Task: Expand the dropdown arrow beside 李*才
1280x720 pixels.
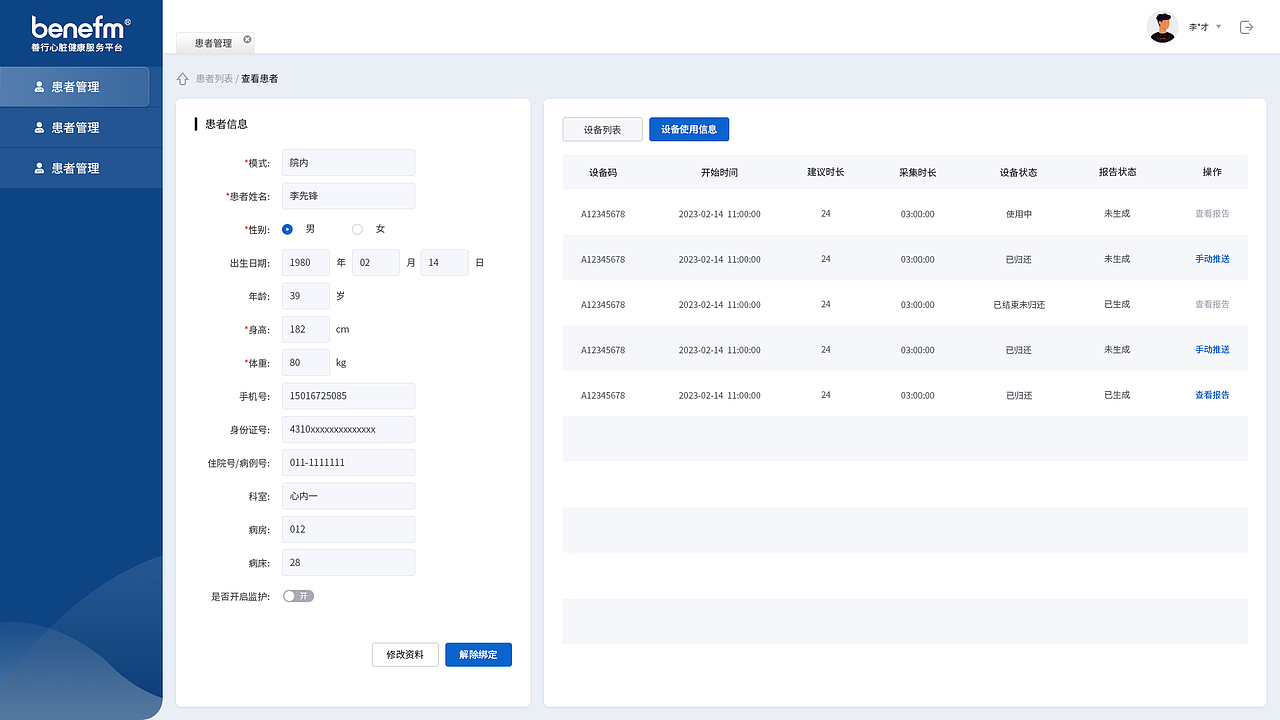Action: click(x=1219, y=27)
